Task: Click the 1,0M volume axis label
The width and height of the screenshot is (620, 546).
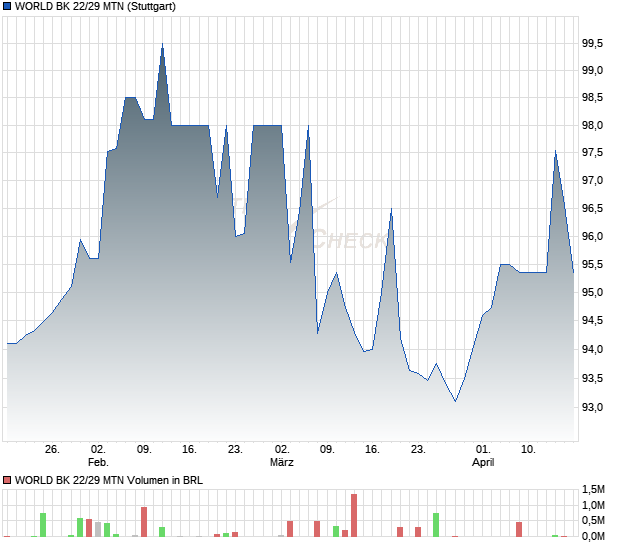Action: click(x=593, y=505)
